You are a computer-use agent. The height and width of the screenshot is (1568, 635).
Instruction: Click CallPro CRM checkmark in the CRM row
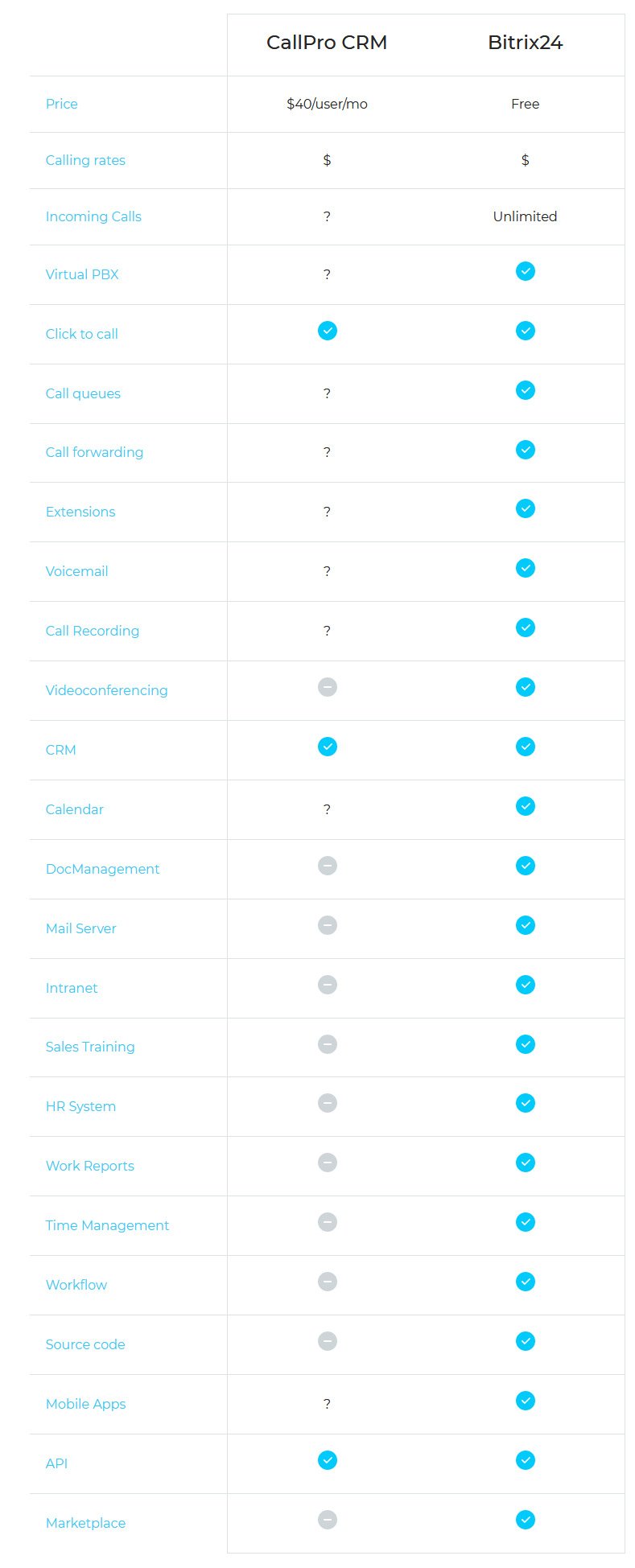(x=327, y=747)
